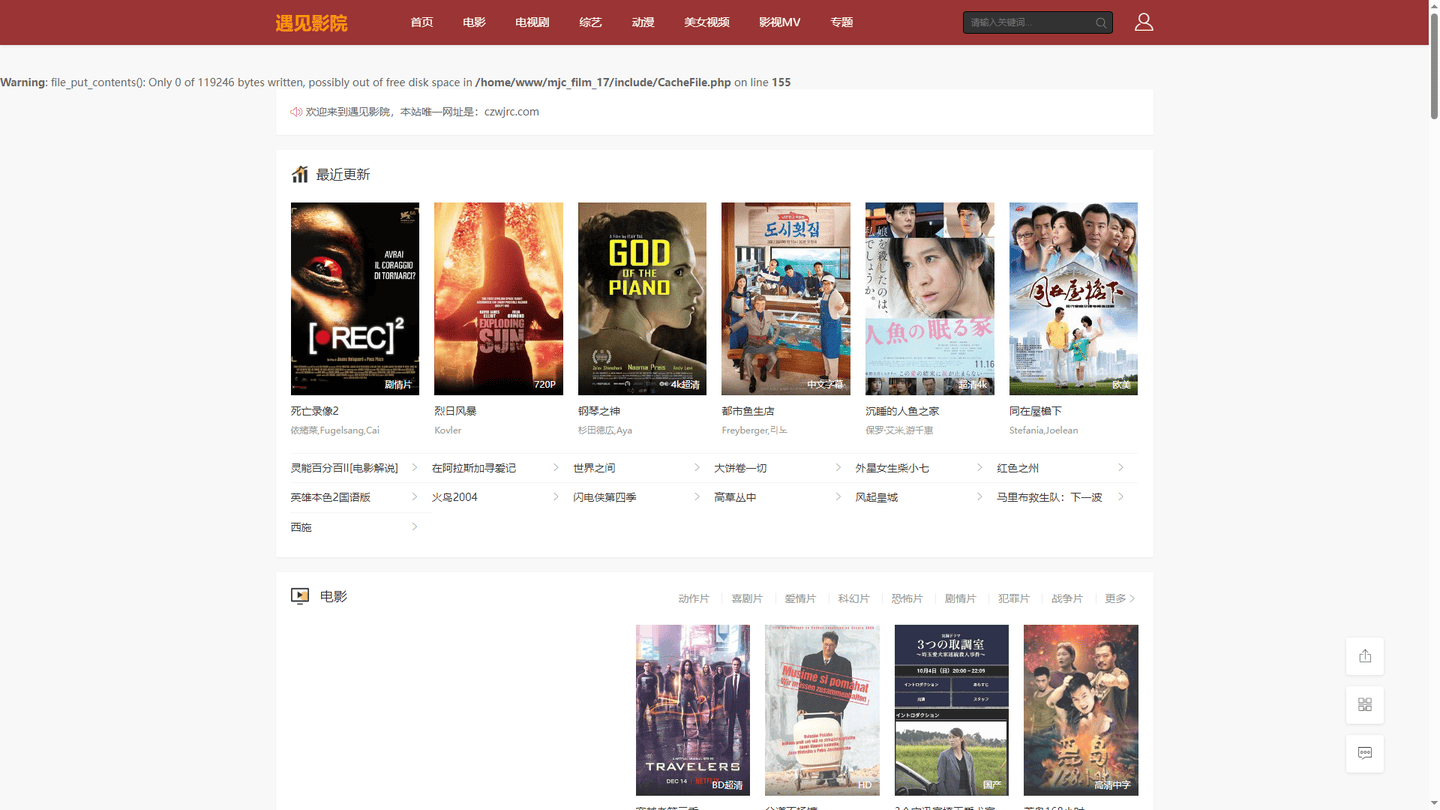Click the 电影 section heading
Screen dimensions: 1440x810
[334, 596]
